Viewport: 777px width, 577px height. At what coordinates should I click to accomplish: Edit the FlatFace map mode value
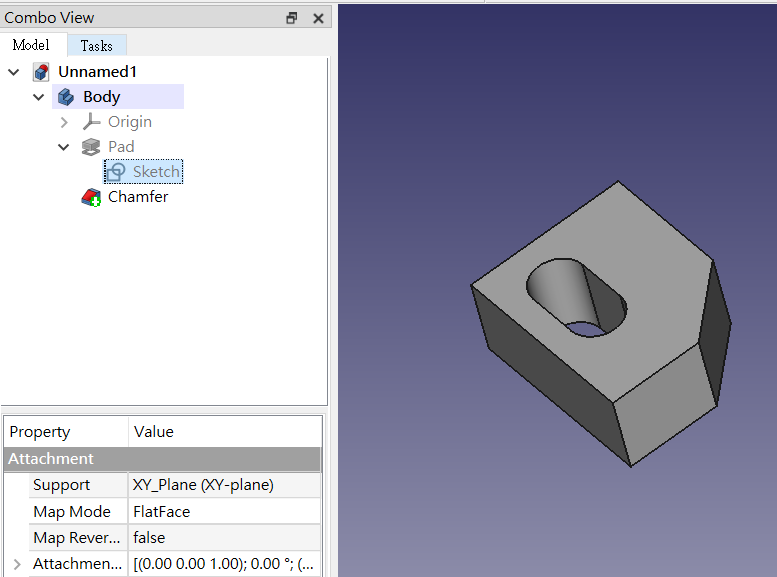pyautogui.click(x=224, y=512)
